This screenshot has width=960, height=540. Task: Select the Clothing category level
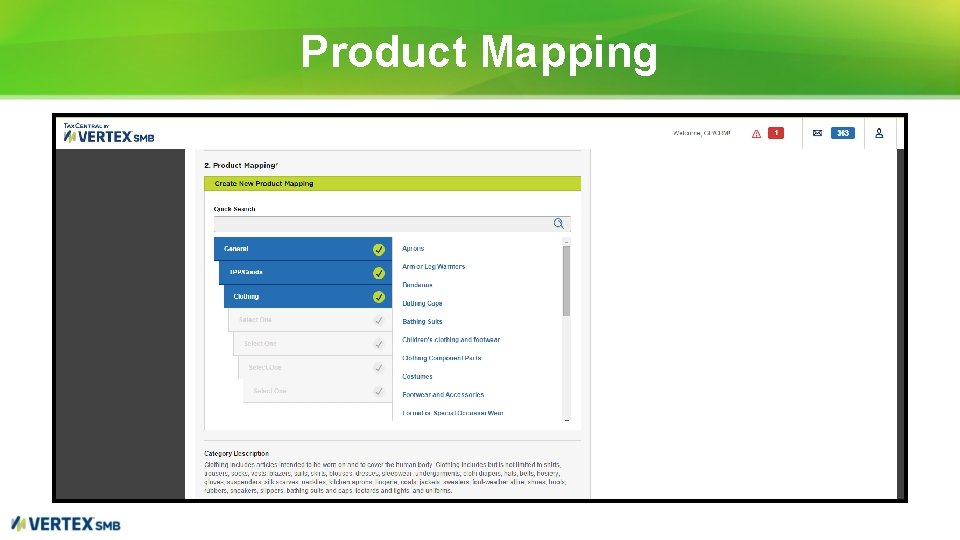pos(308,297)
